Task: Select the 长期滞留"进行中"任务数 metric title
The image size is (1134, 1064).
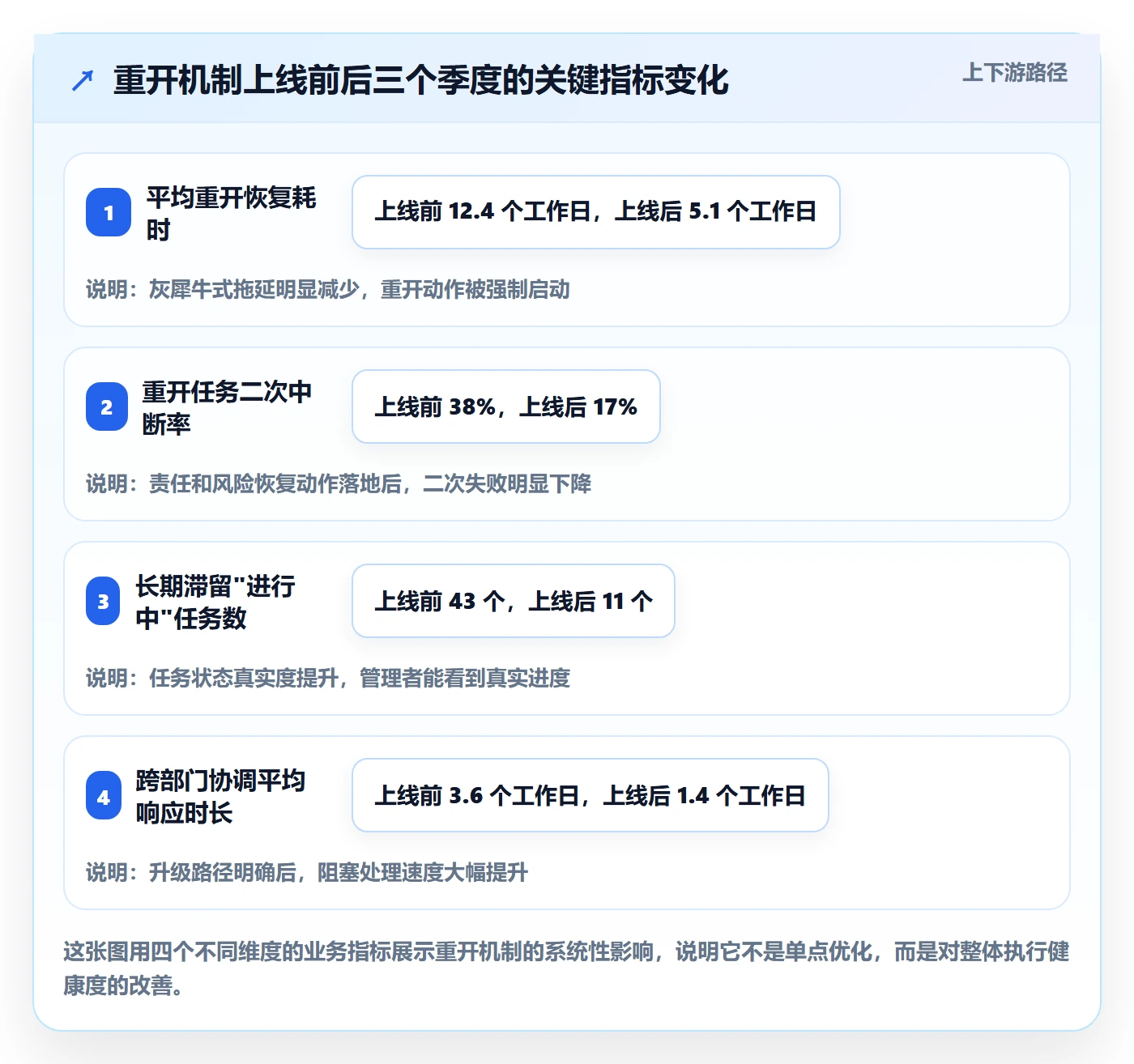Action: tap(216, 602)
